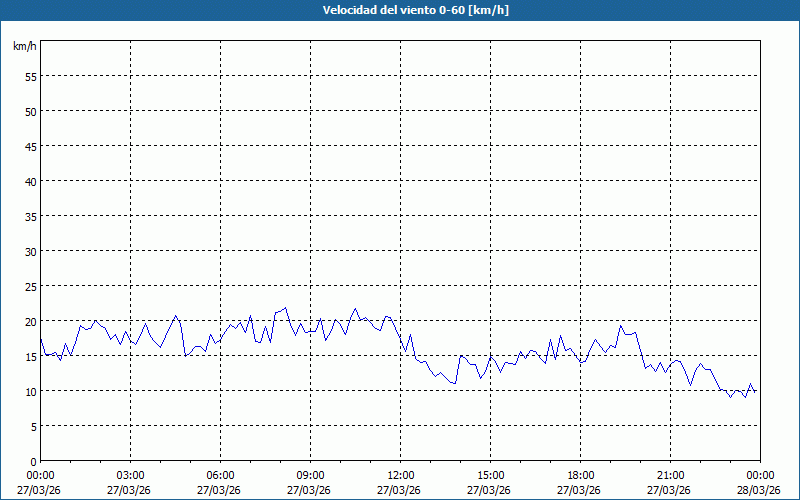This screenshot has height=500, width=800.
Task: Select the 50 value label on the y-axis
Action: pos(30,111)
